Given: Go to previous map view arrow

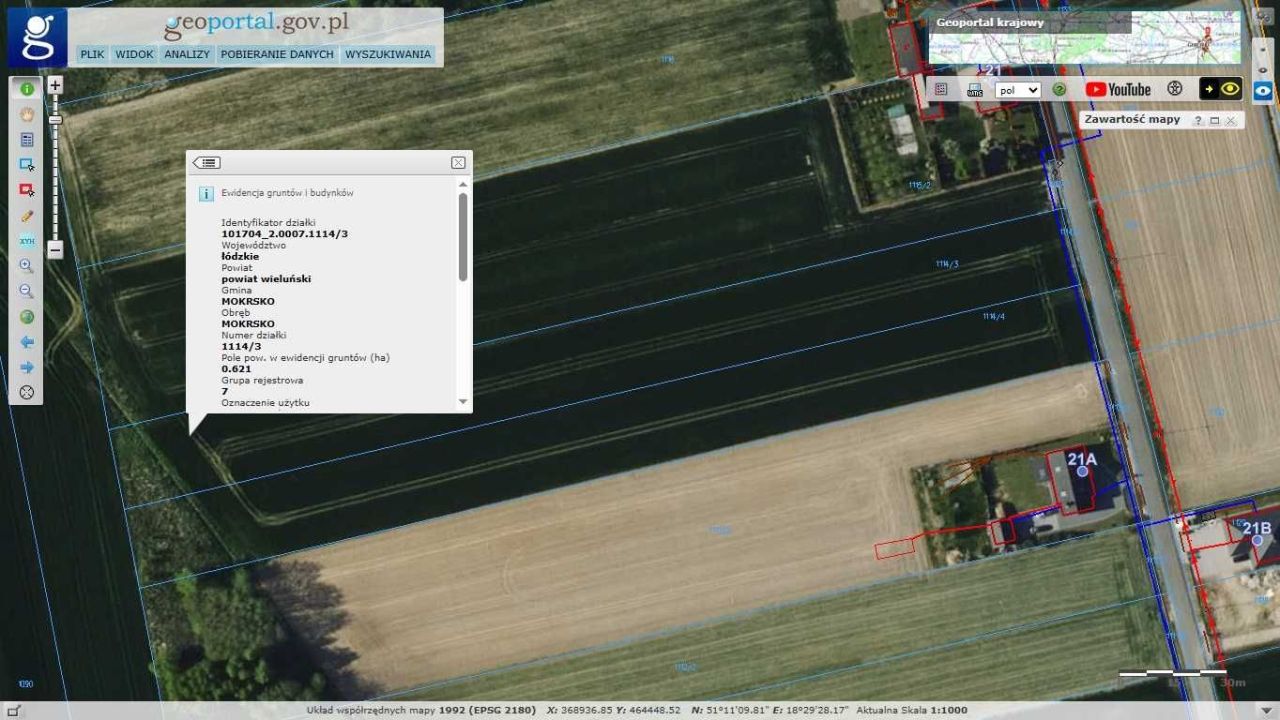Looking at the screenshot, I should [27, 342].
